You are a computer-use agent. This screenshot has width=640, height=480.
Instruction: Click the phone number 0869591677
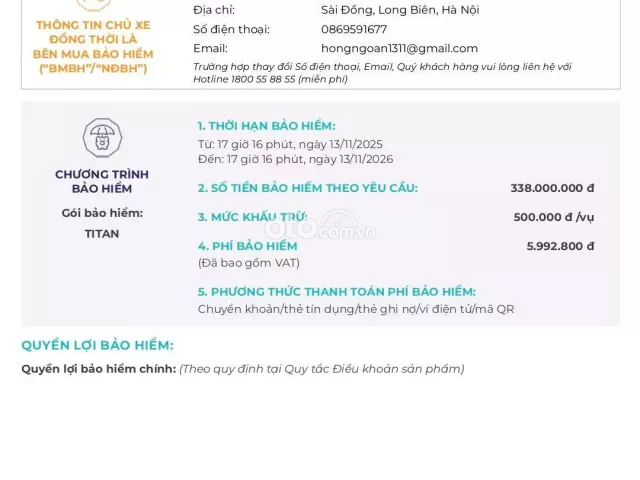tap(354, 29)
